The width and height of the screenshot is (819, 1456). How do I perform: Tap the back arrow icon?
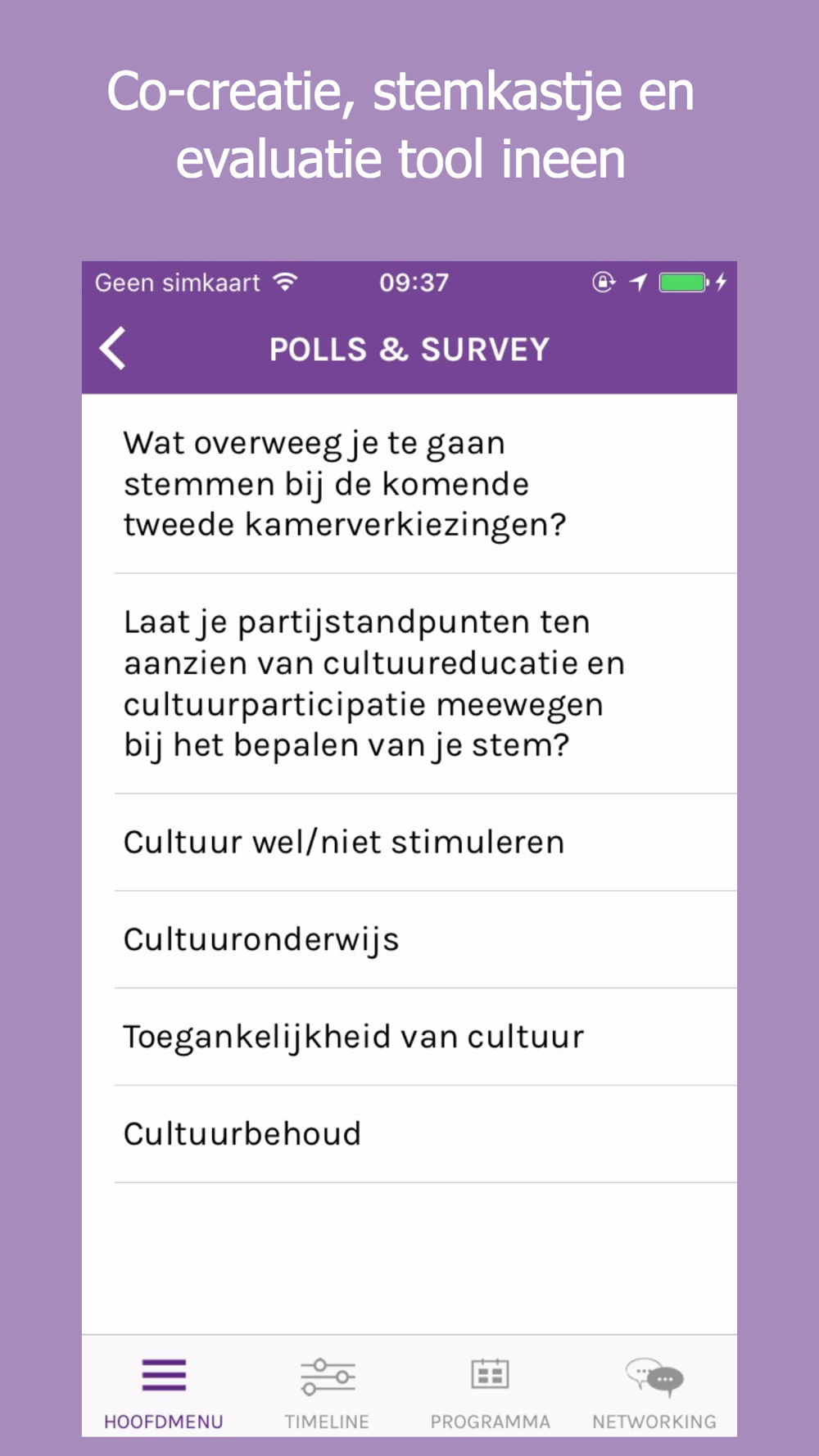113,349
